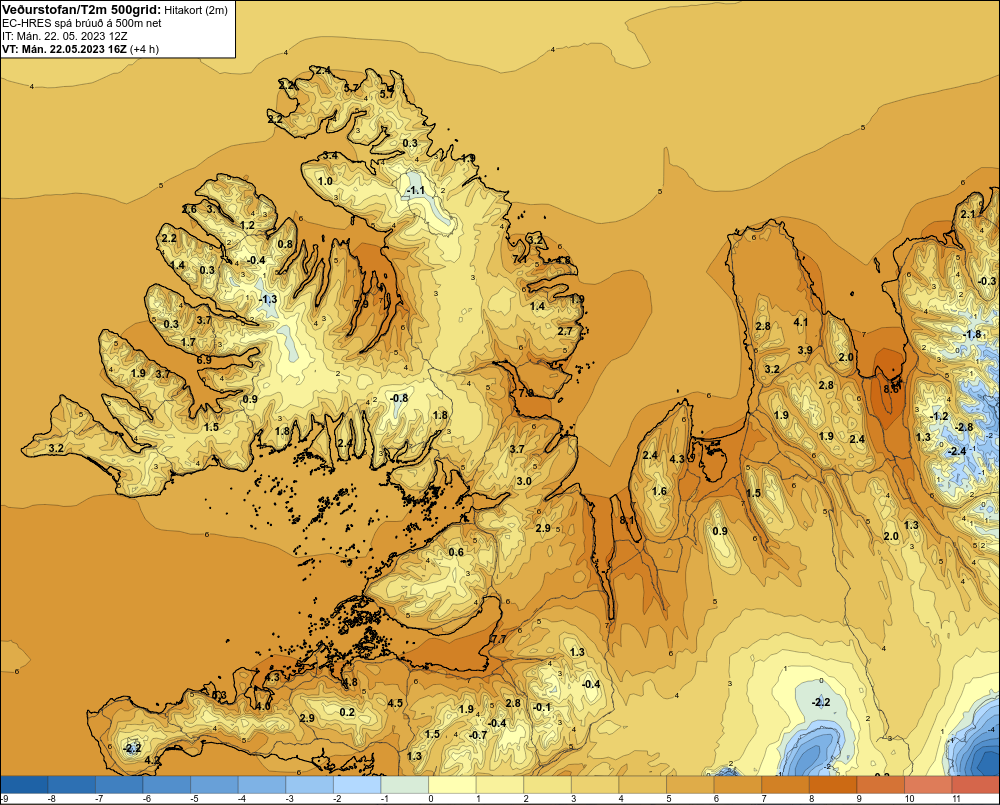Click the legend swatch between 0 and 1
This screenshot has width=1000, height=805.
click(452, 785)
